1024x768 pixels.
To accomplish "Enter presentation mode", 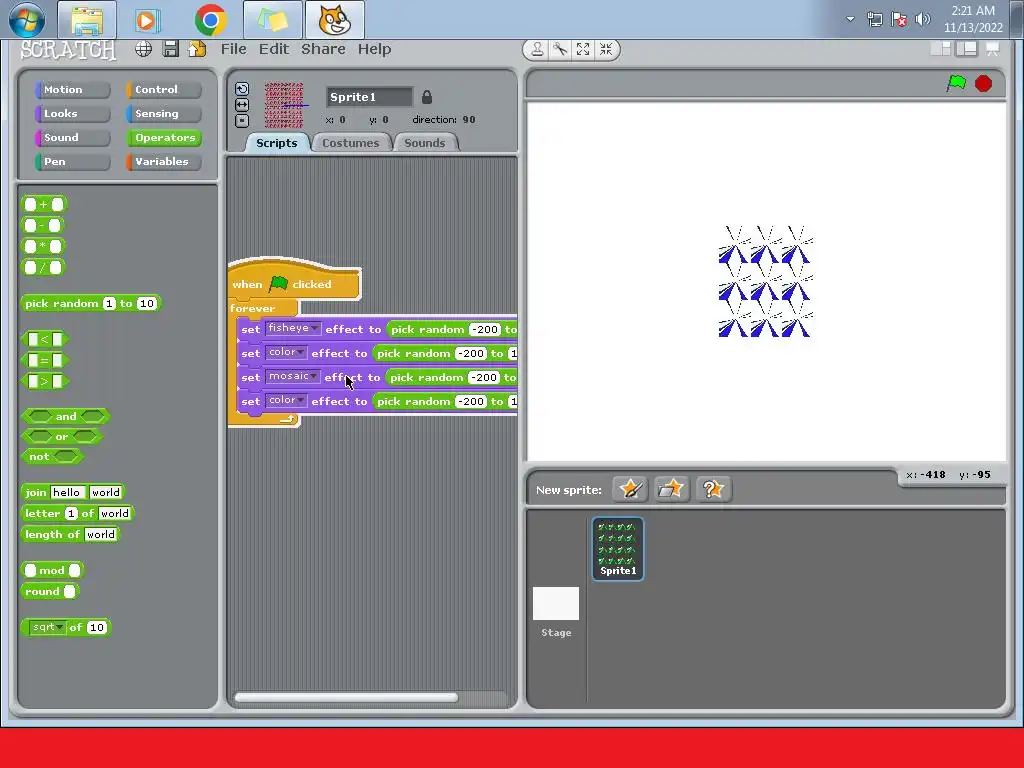I will click(993, 49).
